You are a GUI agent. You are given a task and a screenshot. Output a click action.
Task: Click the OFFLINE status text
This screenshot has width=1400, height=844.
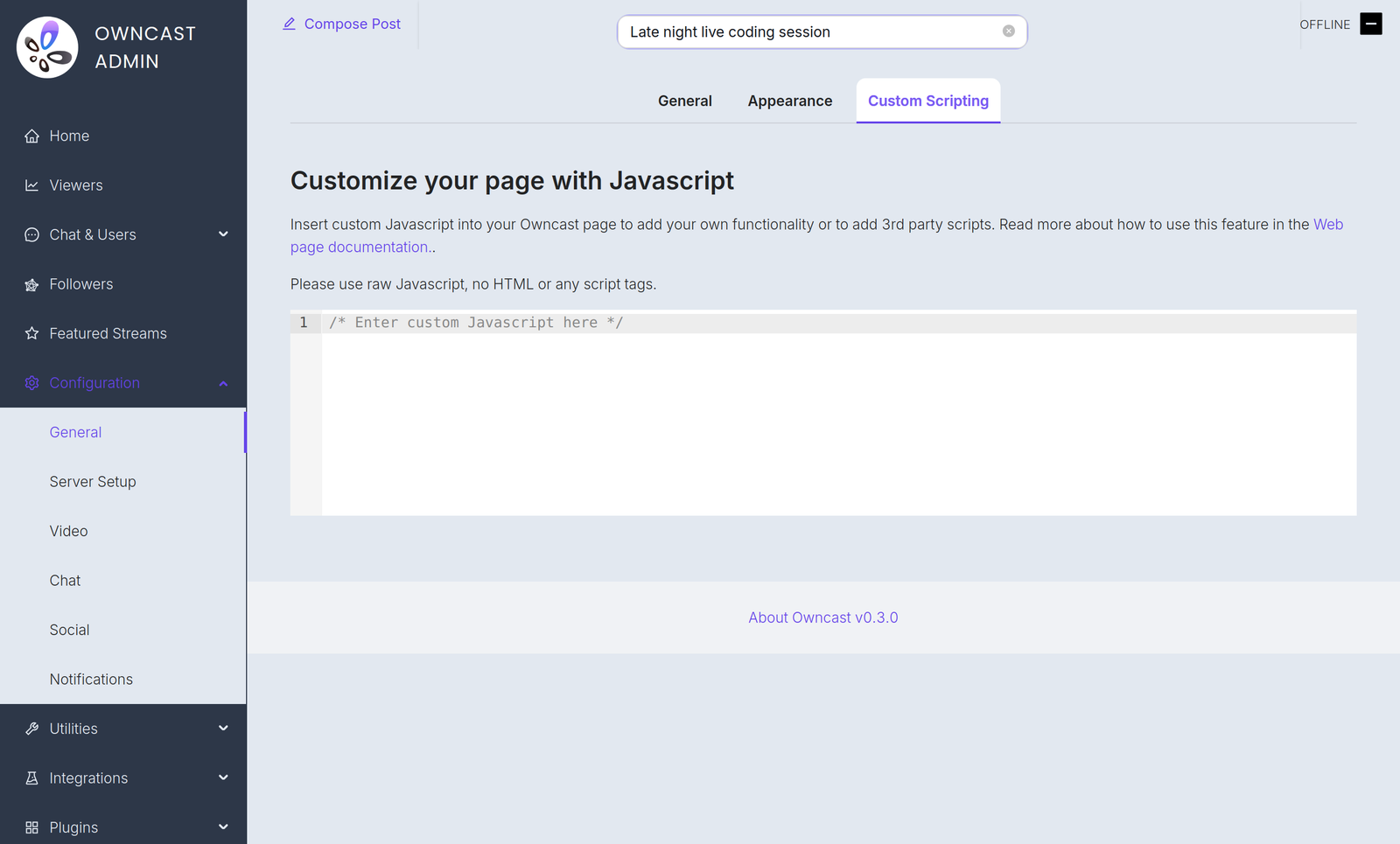[x=1325, y=24]
